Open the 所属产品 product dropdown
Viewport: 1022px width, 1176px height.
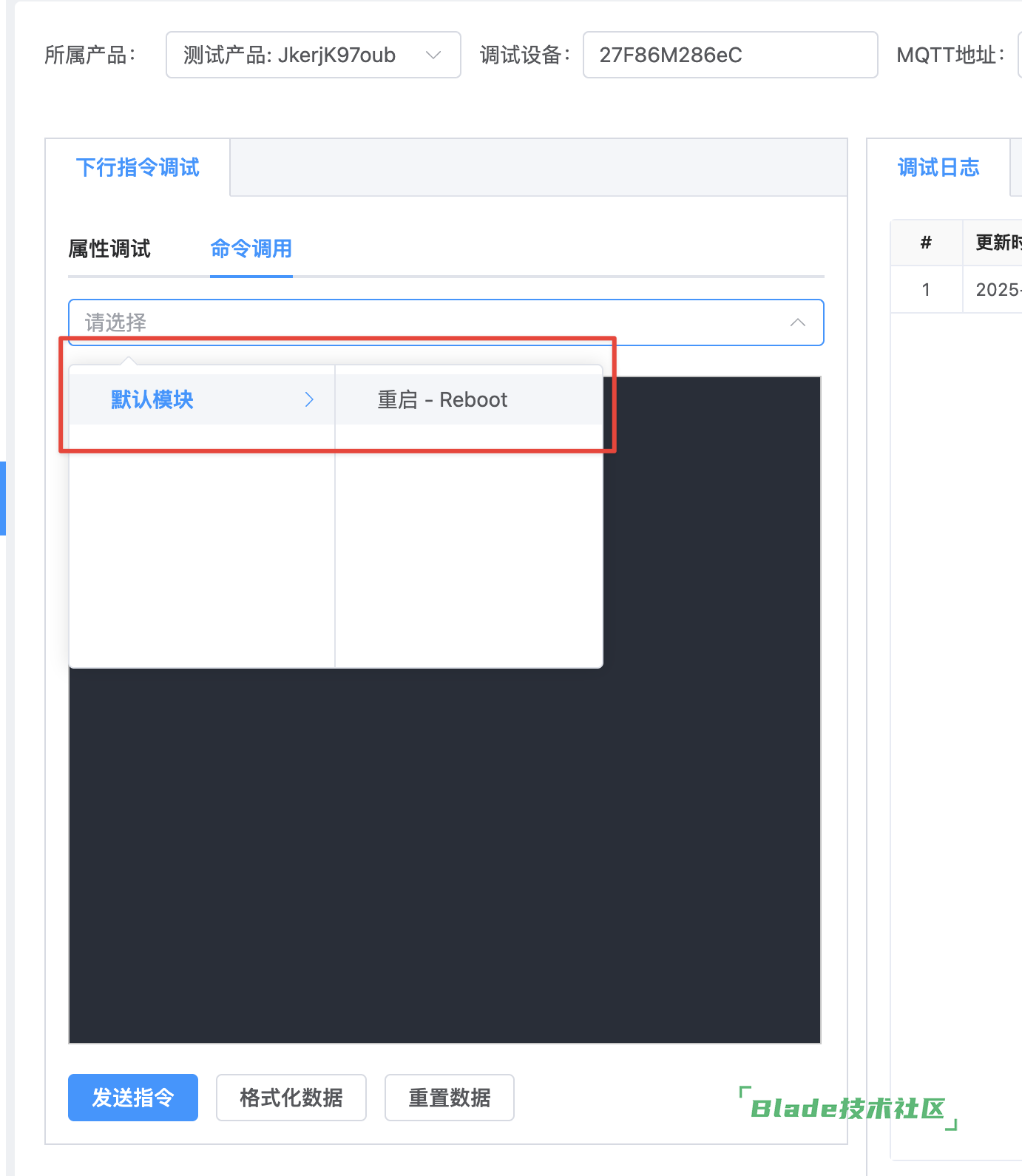313,55
